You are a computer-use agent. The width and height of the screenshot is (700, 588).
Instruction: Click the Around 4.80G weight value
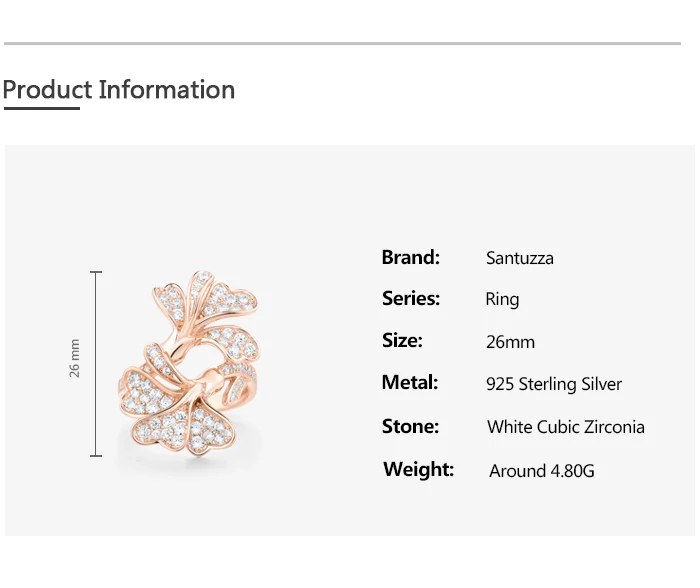(x=541, y=470)
